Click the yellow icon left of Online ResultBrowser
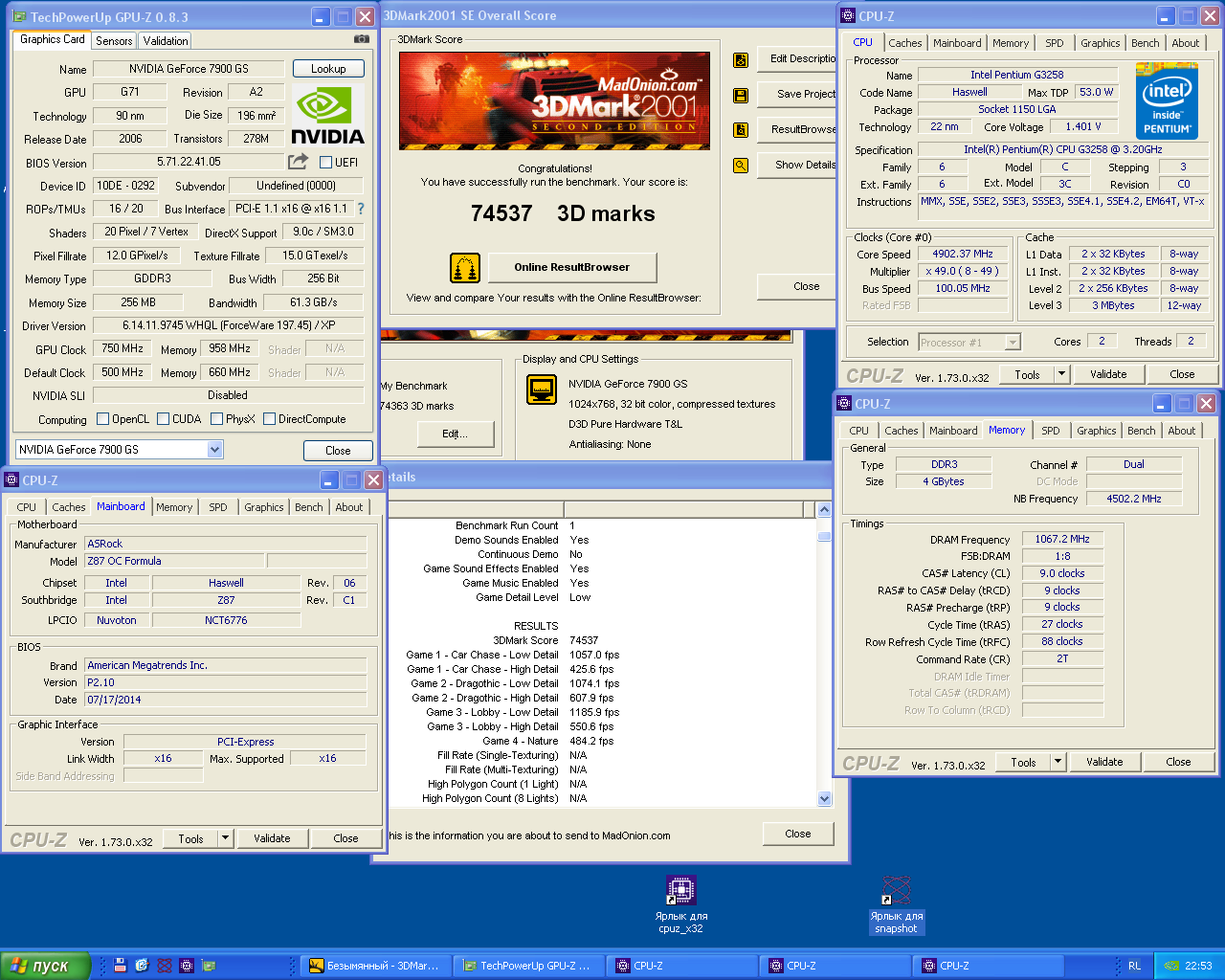Screen dimensions: 1225x980 click(465, 268)
